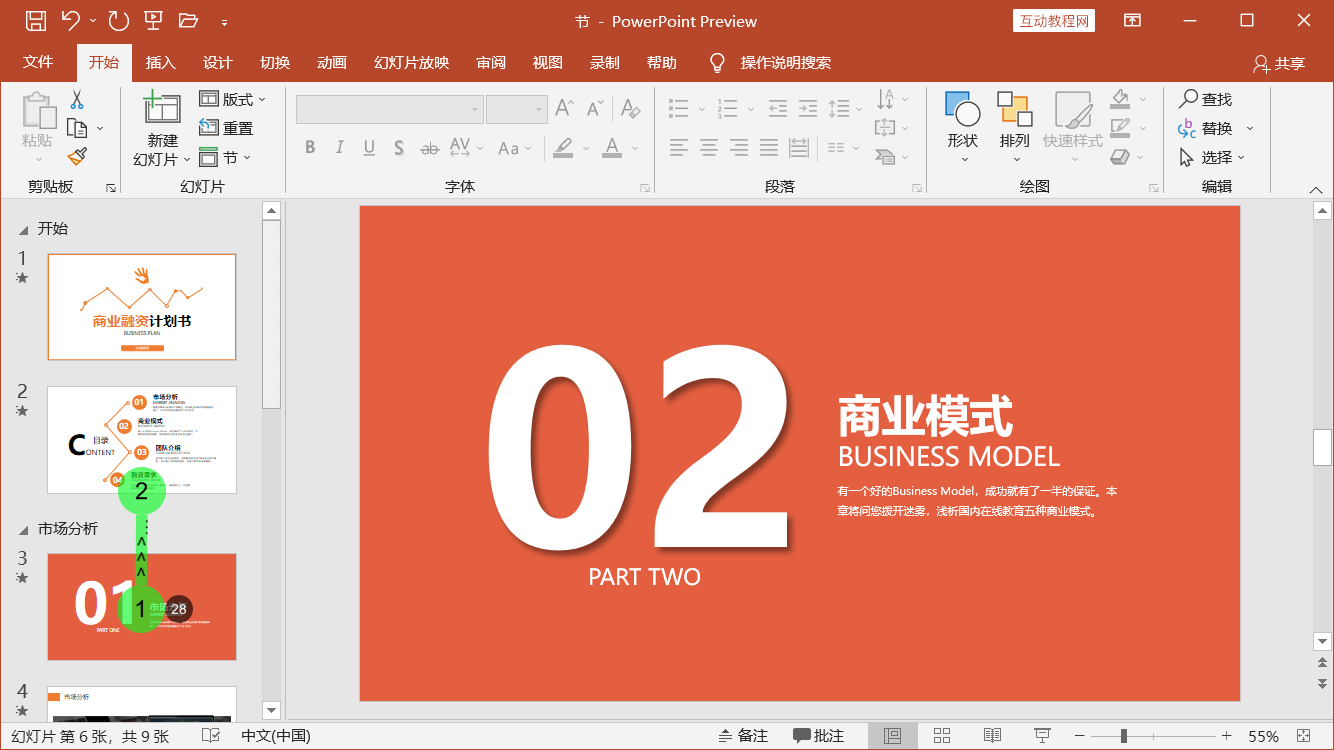Expand the 替换 replace dropdown arrow

(1249, 128)
